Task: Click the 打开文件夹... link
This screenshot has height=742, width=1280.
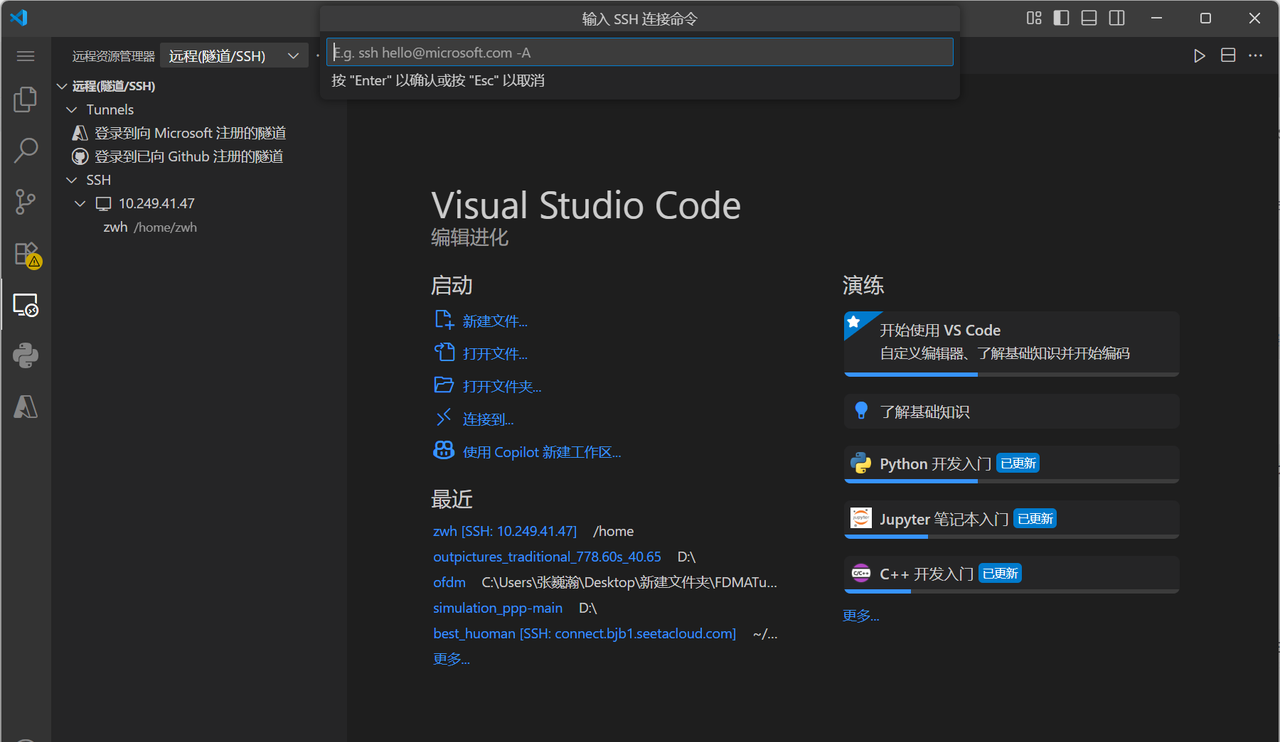Action: [501, 387]
